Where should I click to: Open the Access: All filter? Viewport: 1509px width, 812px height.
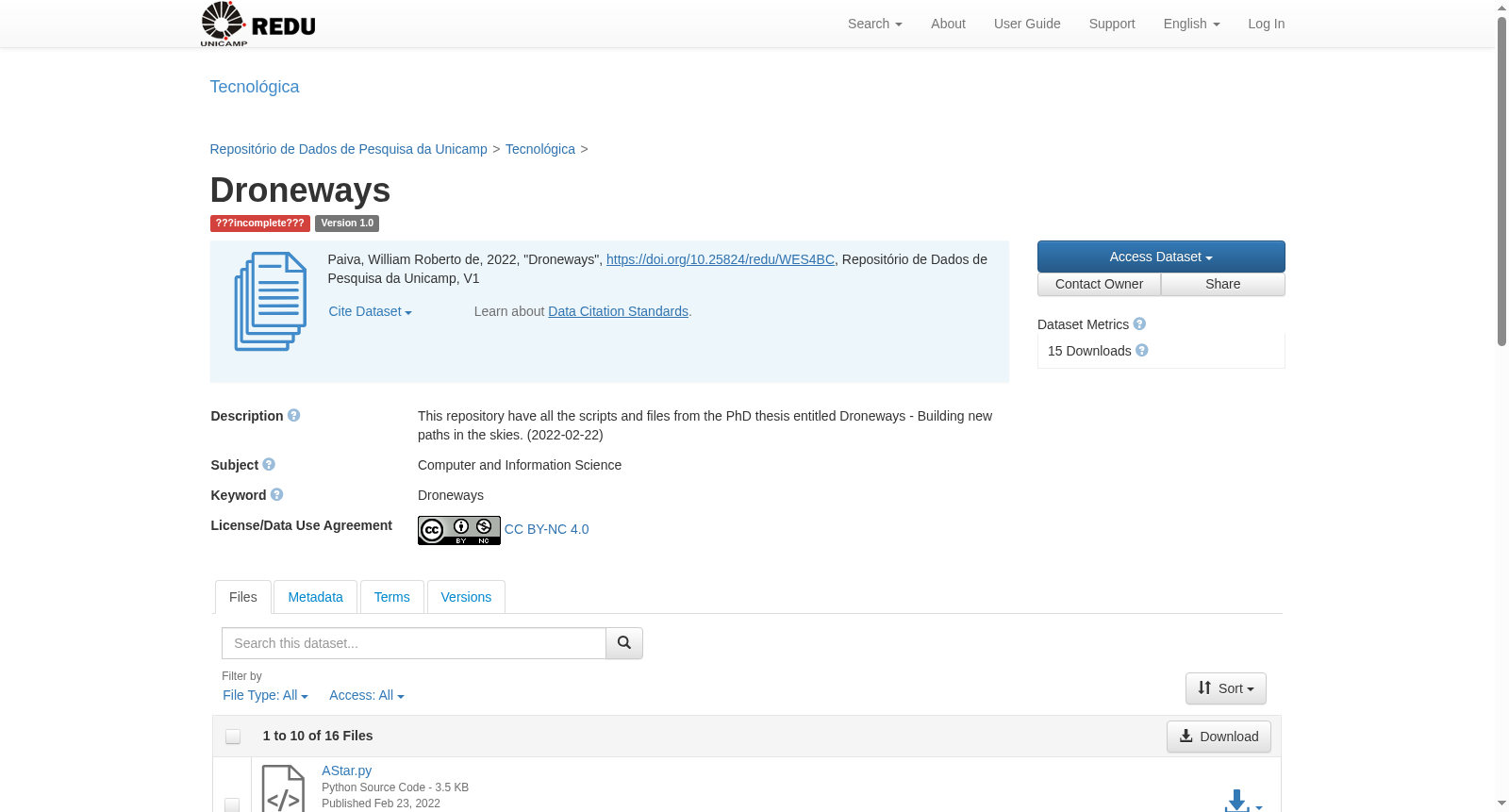pyautogui.click(x=367, y=695)
